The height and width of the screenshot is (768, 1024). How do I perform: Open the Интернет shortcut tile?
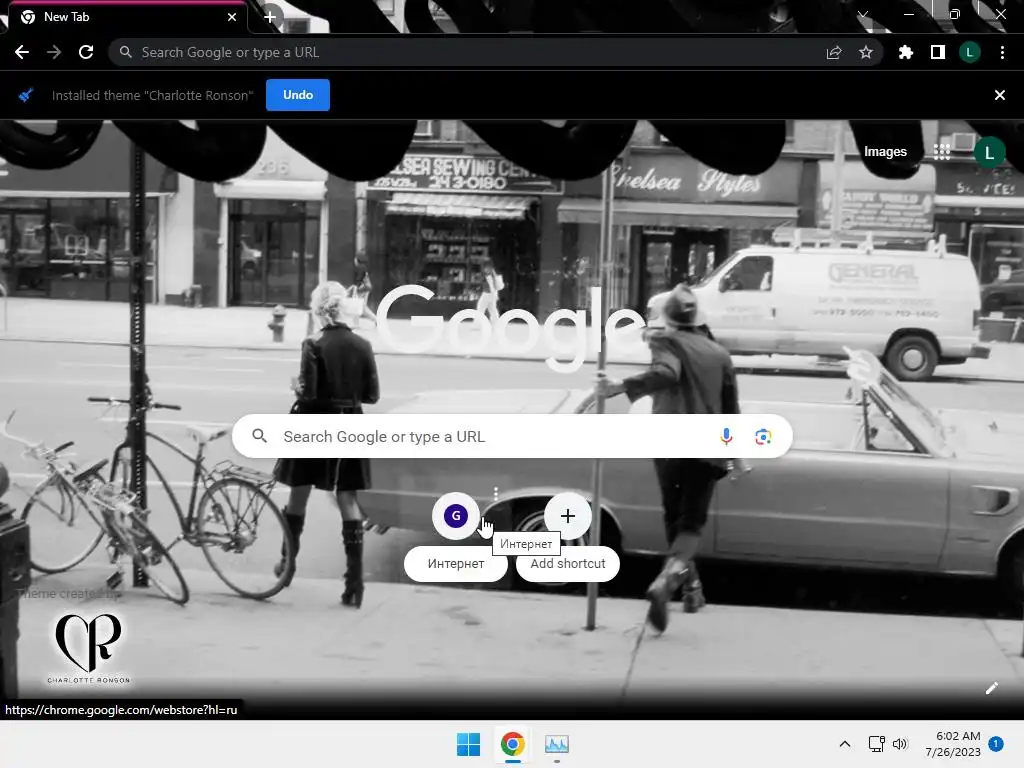pyautogui.click(x=456, y=536)
